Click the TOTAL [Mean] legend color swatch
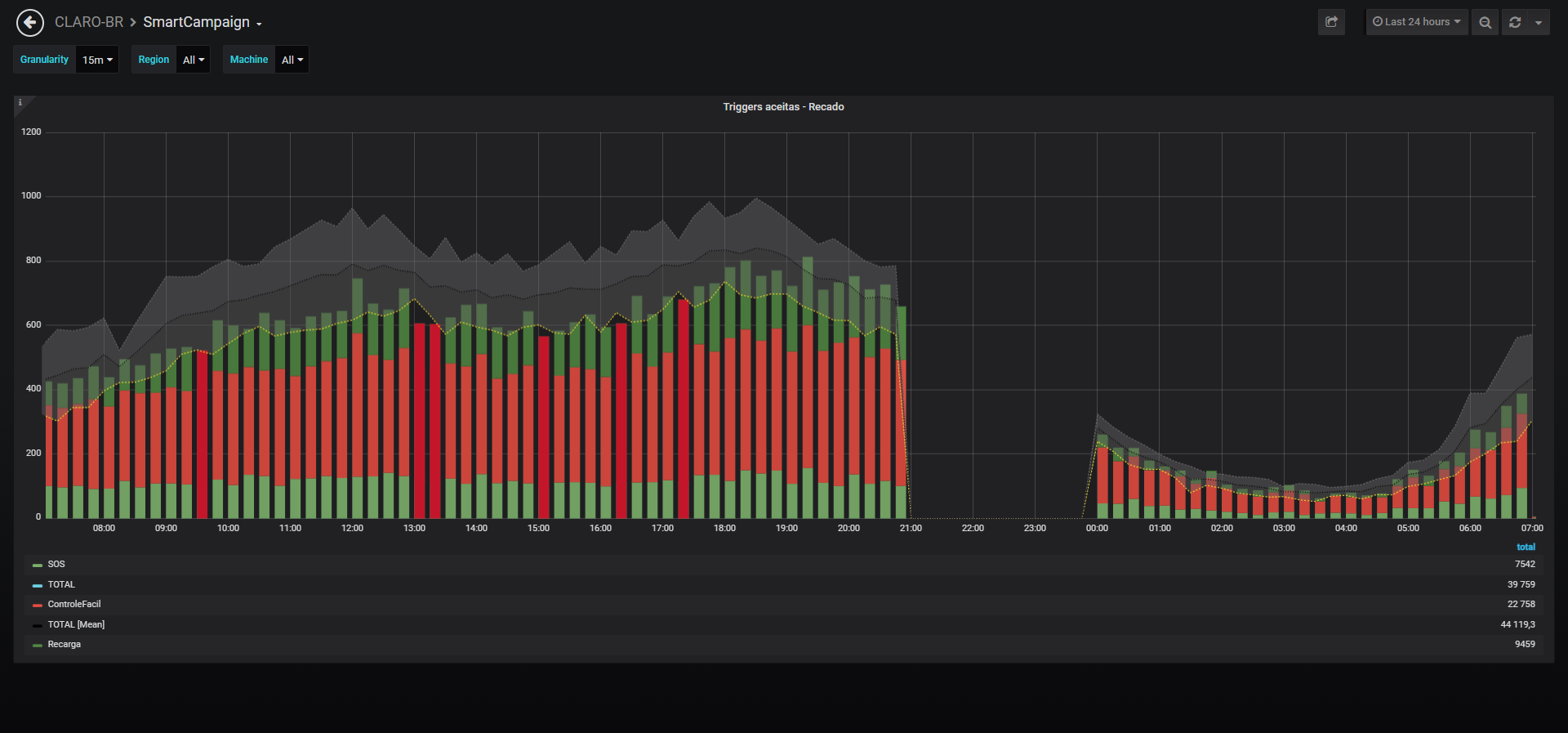Image resolution: width=1568 pixels, height=733 pixels. (x=38, y=625)
